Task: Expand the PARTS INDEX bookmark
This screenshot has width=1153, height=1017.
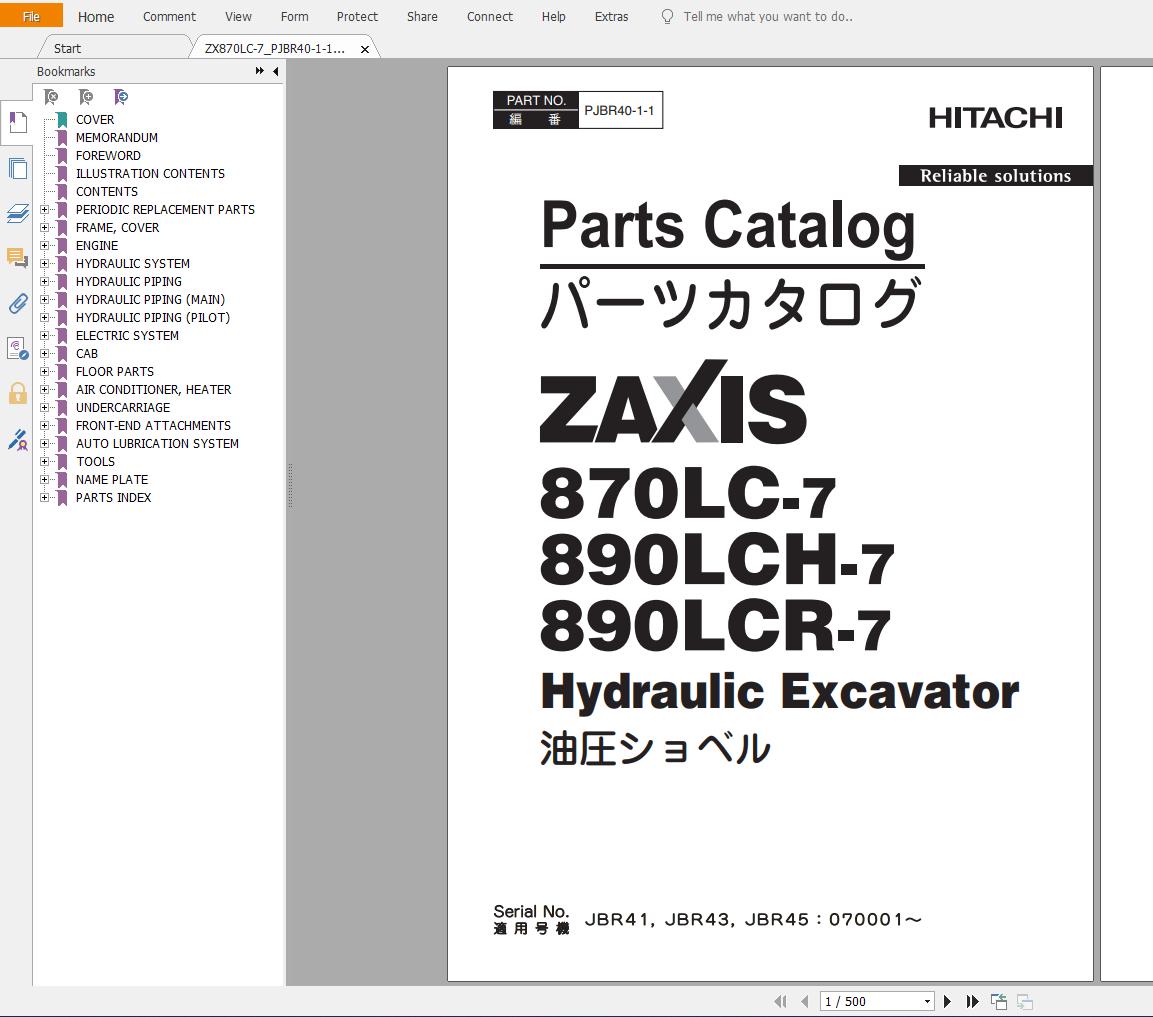Action: (44, 498)
